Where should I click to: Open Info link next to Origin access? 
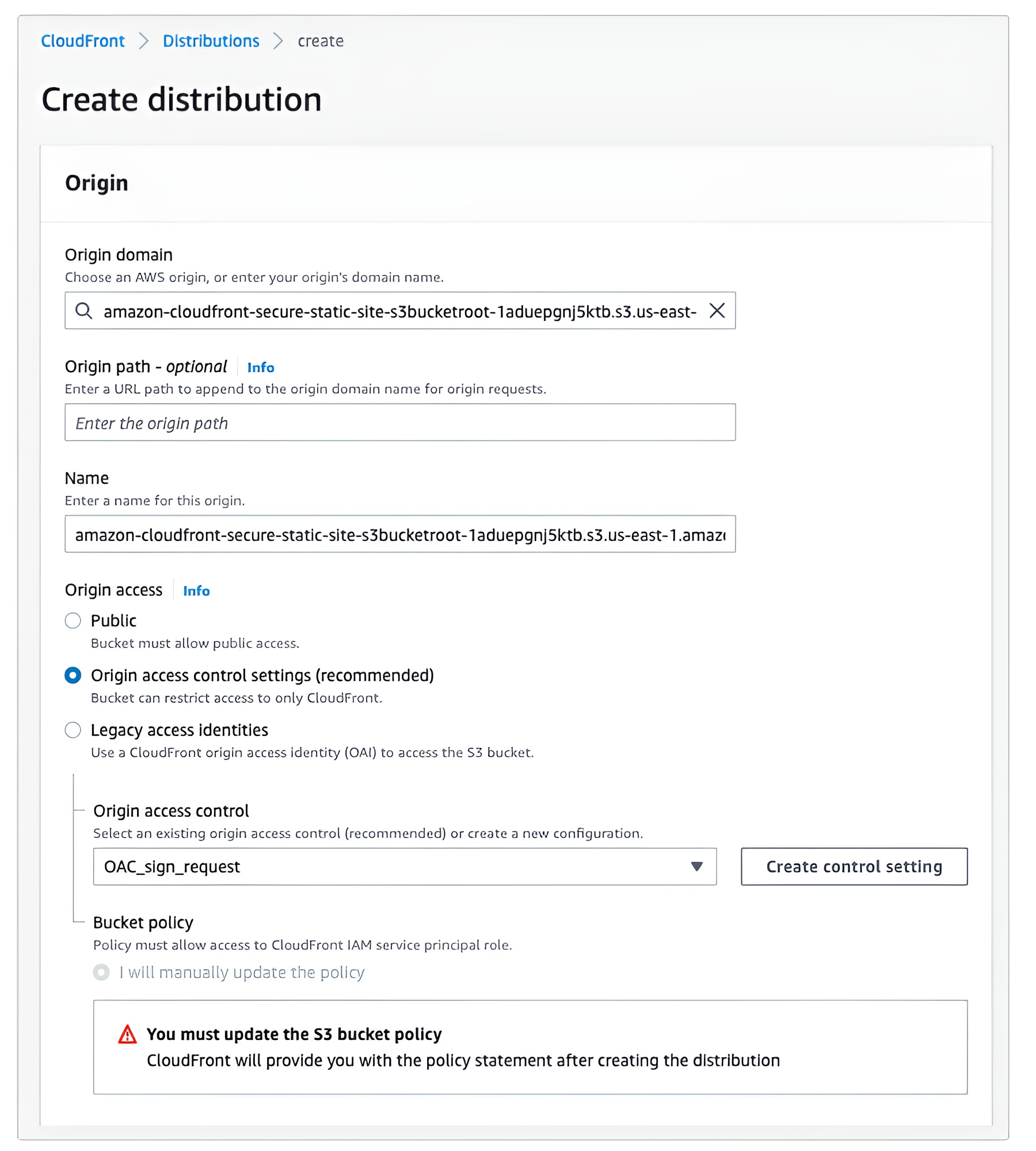coord(196,590)
